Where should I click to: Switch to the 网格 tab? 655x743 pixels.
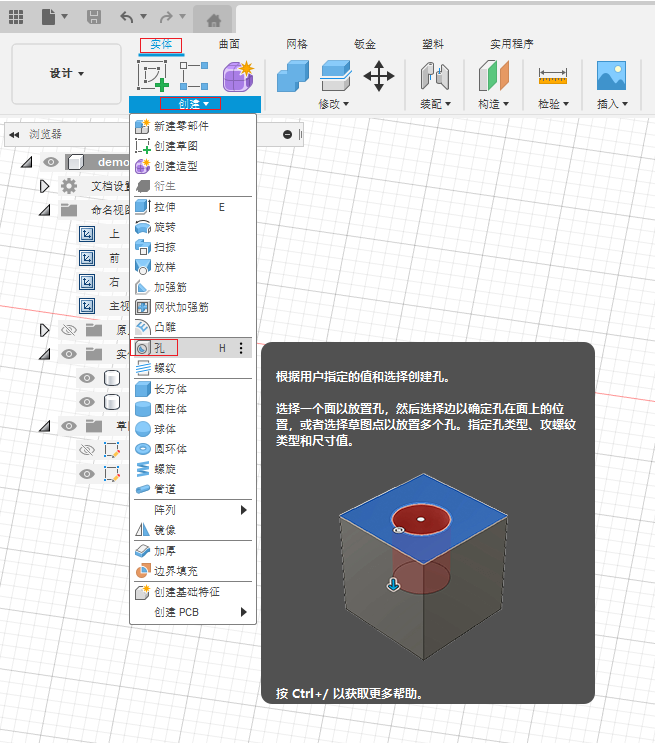297,44
